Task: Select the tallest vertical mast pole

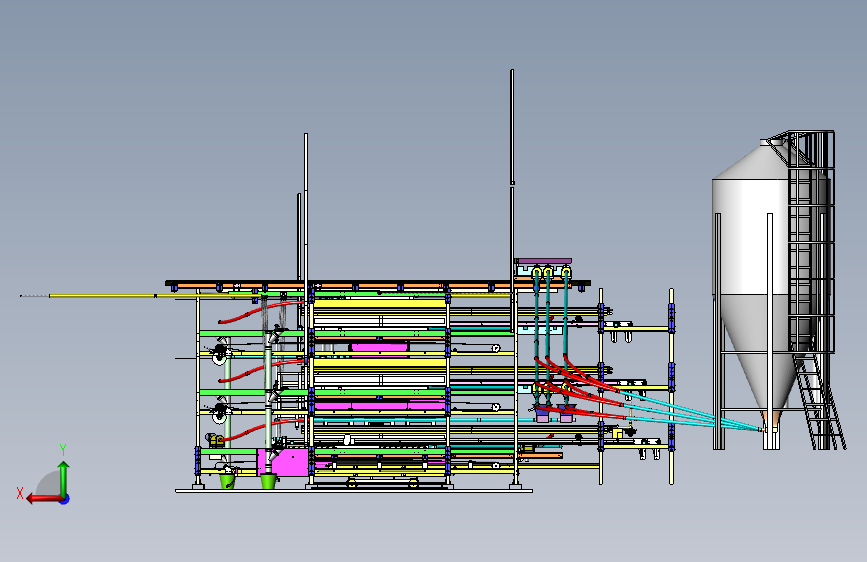Action: pos(512,176)
